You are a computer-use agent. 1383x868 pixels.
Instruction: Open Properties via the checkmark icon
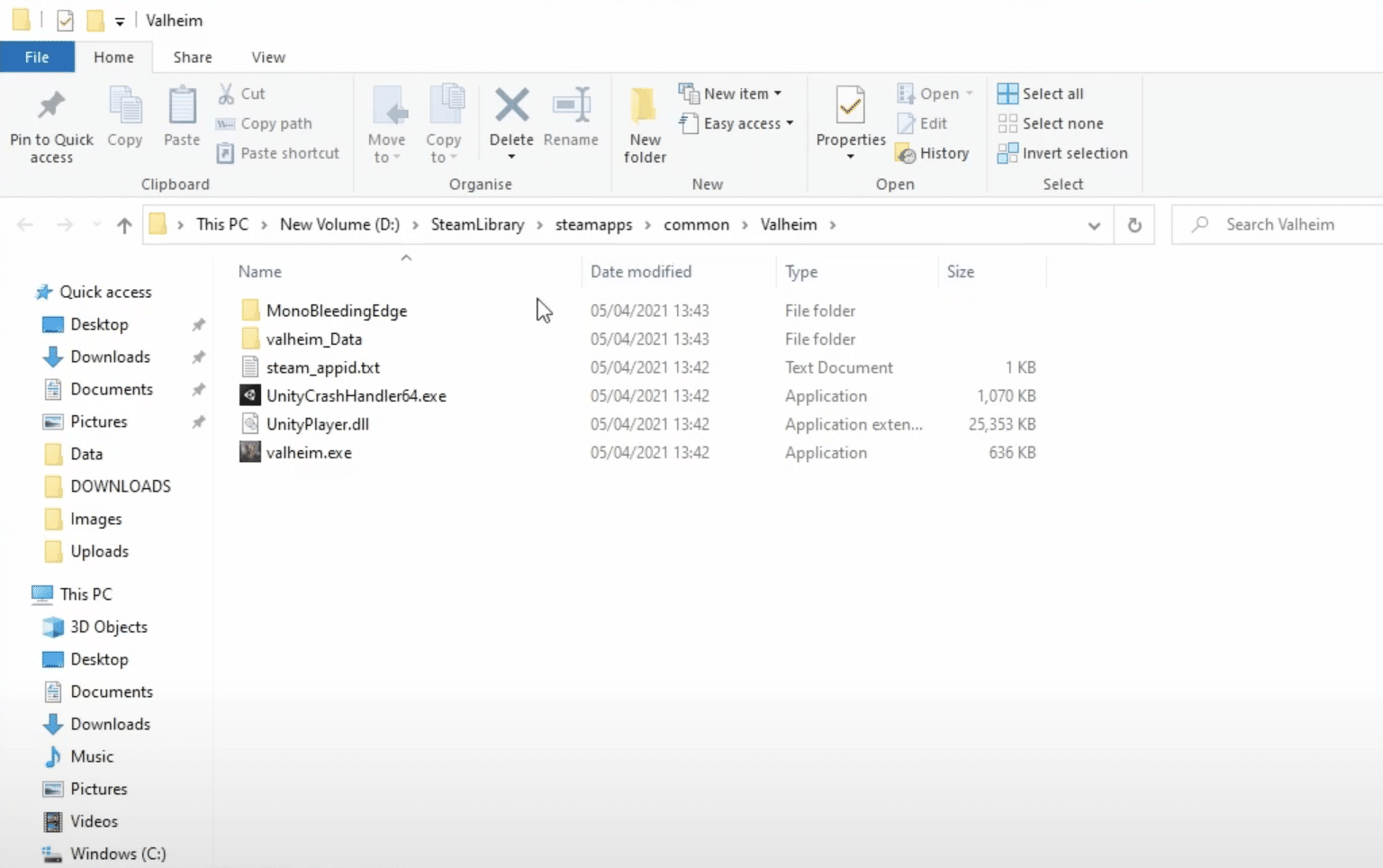pos(850,106)
